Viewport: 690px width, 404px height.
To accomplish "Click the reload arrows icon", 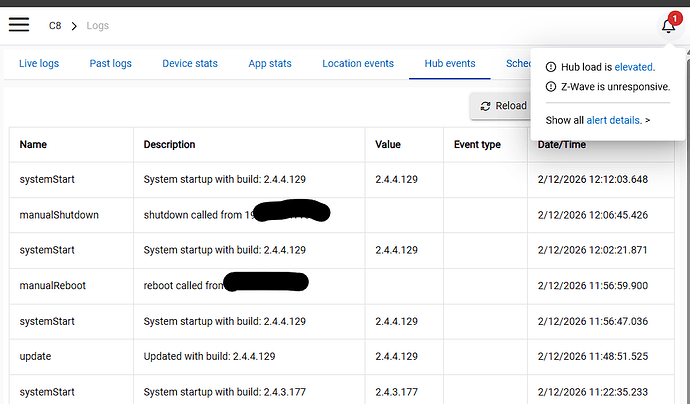I will [486, 106].
